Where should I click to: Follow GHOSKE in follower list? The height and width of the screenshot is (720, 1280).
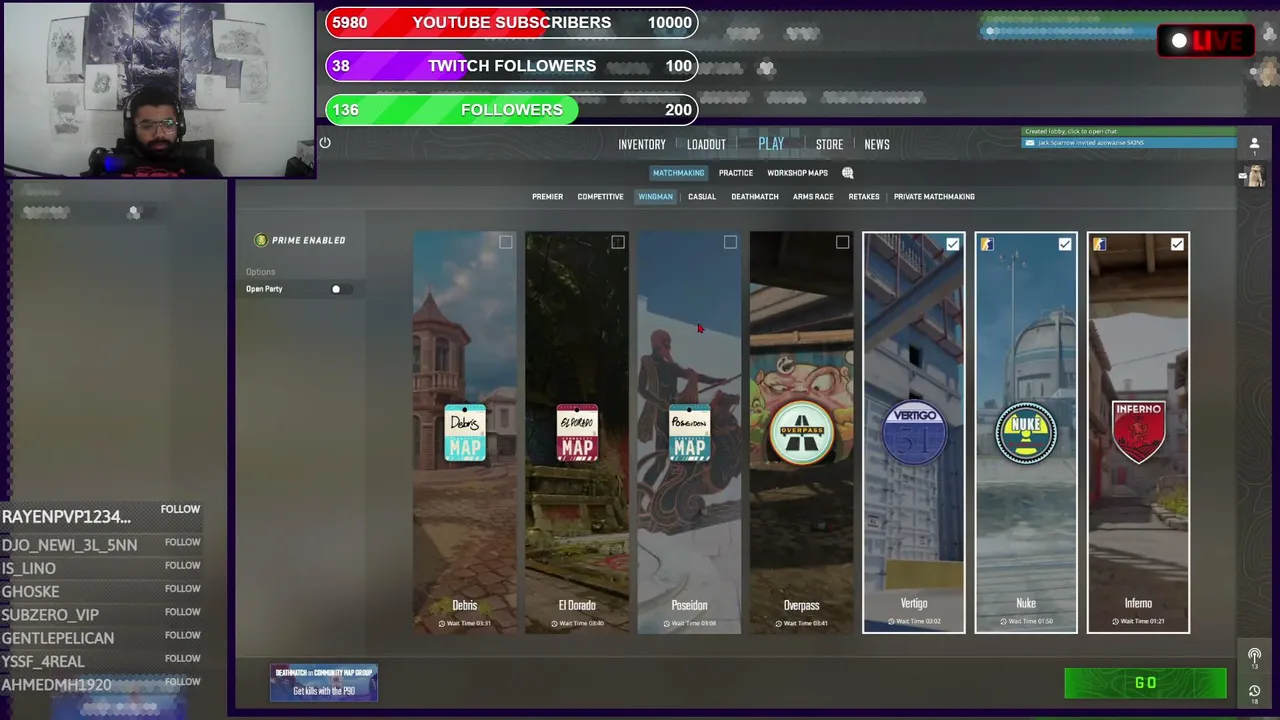click(182, 588)
